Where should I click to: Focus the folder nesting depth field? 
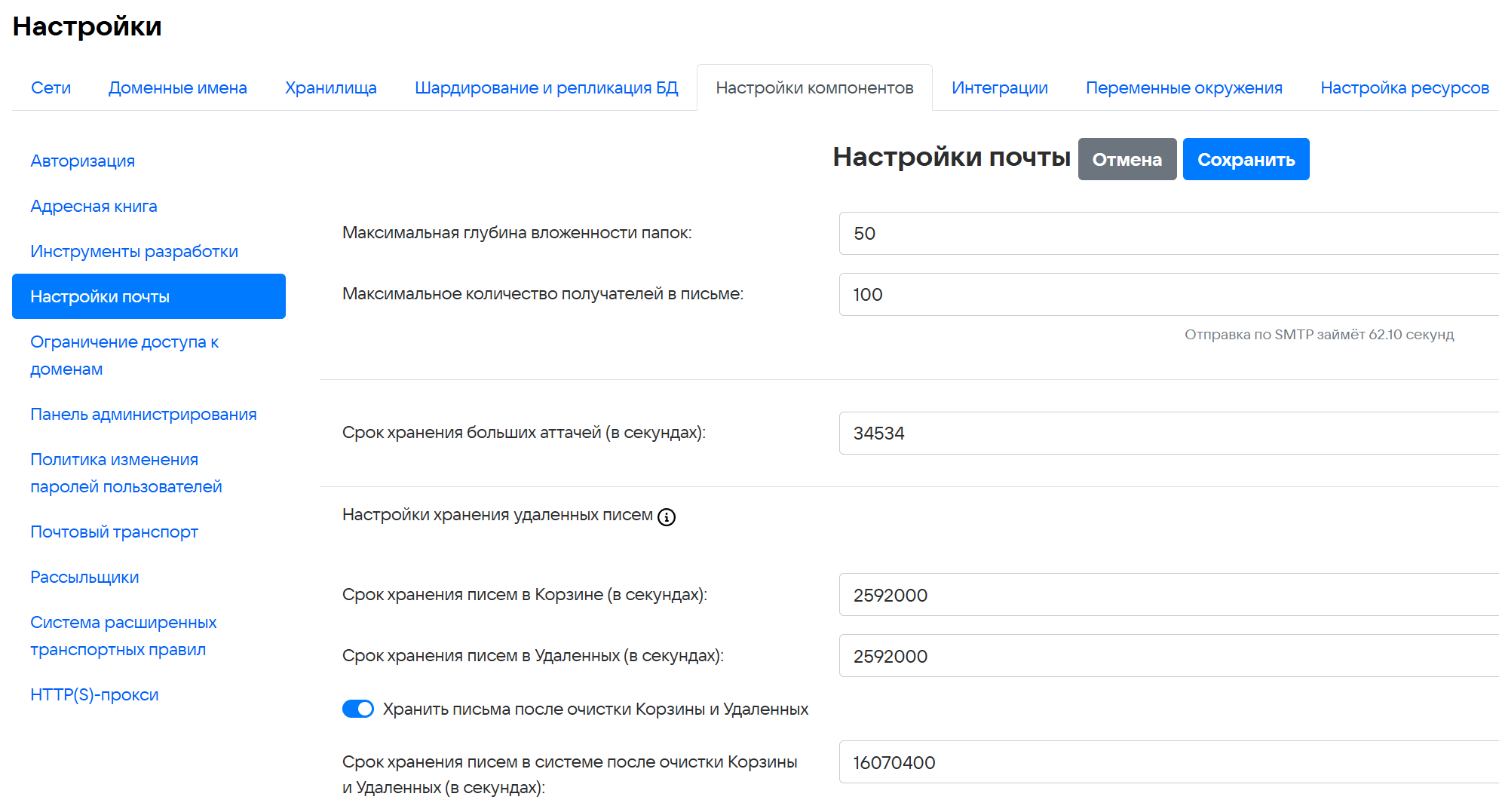(1169, 233)
